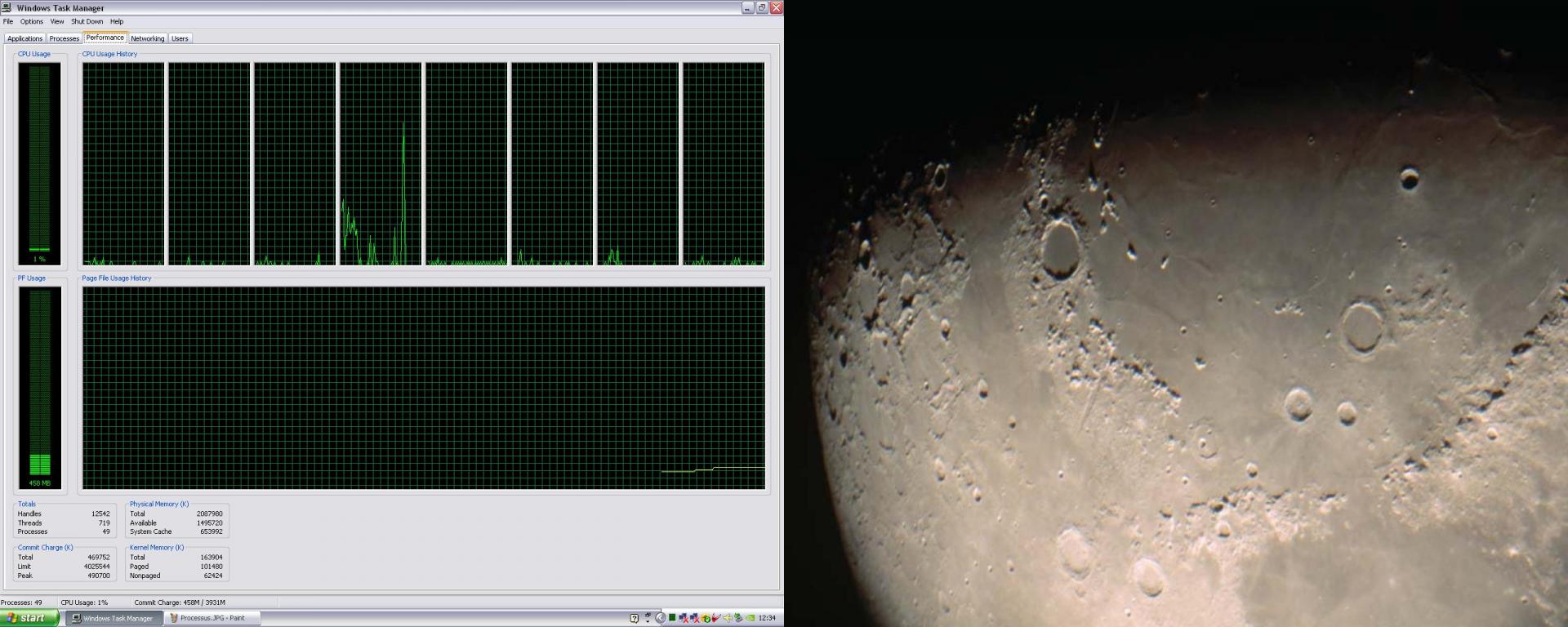Click Physical Memory Total value 2087980
The image size is (1568, 627).
209,514
